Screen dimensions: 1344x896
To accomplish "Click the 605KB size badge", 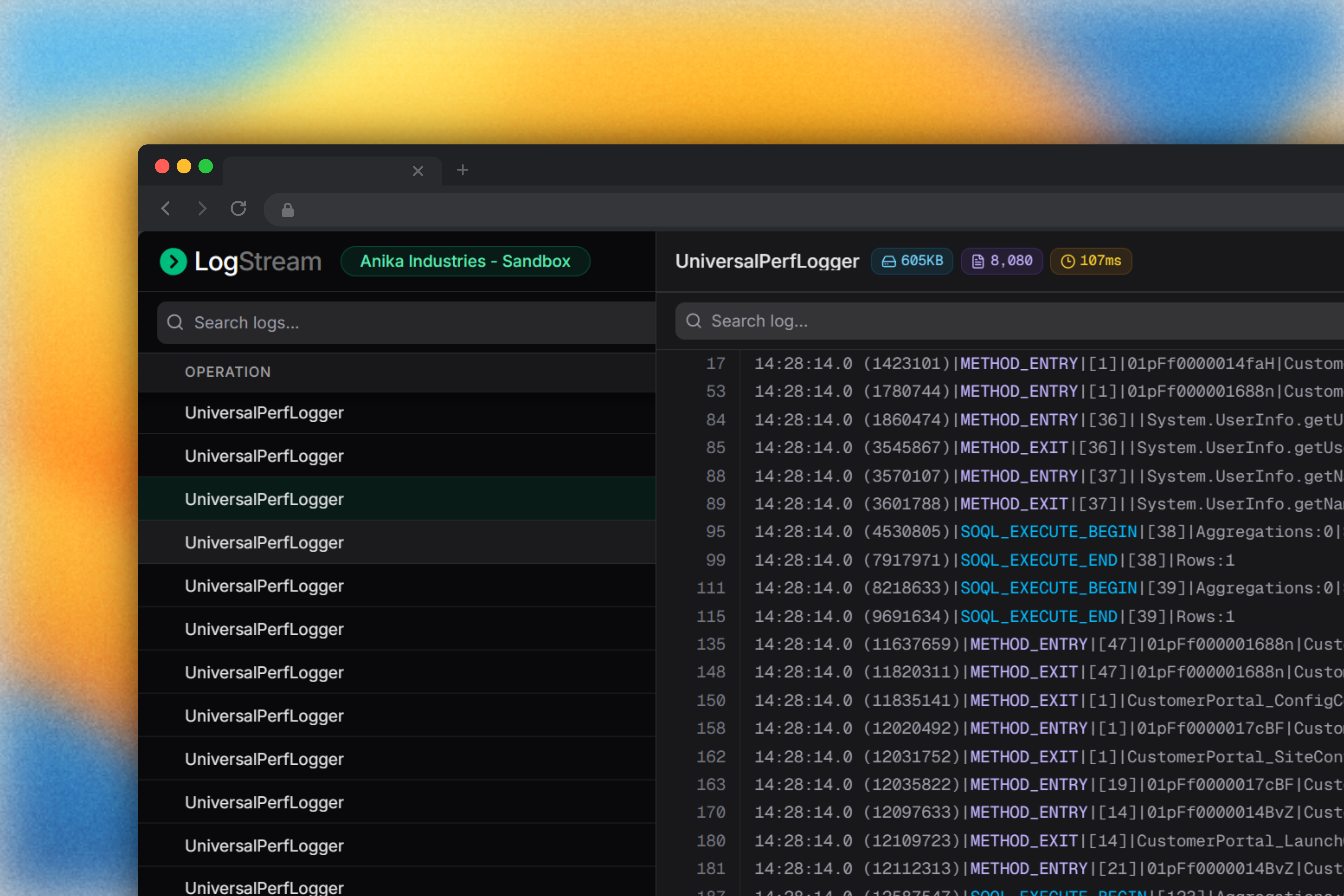I will pos(912,261).
